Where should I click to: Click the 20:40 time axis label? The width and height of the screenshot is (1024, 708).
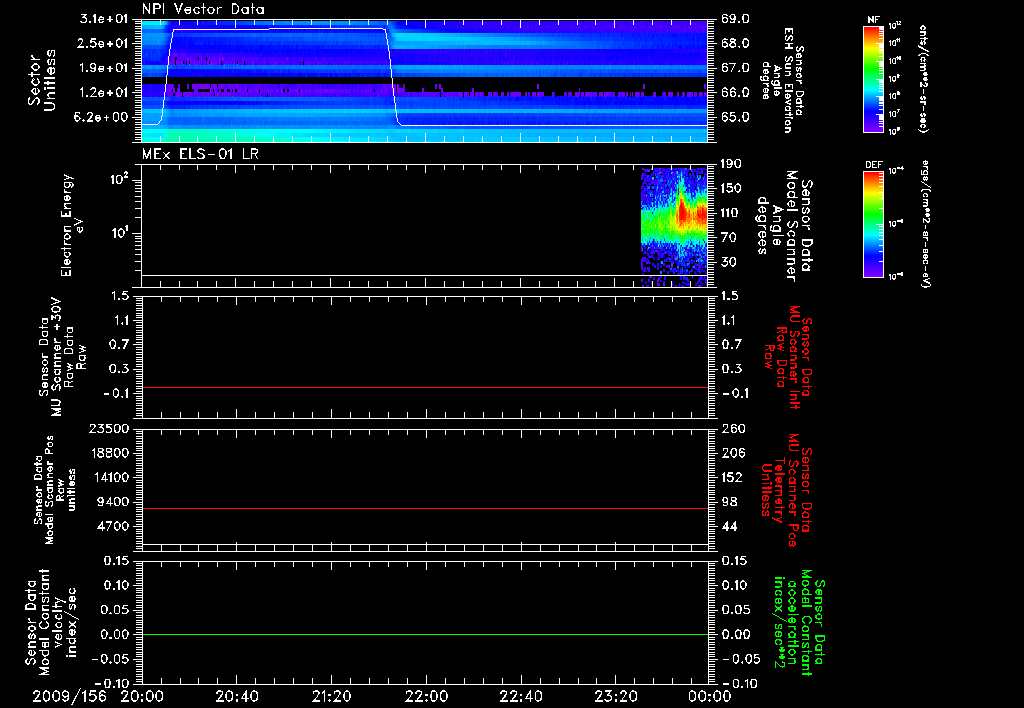[236, 696]
